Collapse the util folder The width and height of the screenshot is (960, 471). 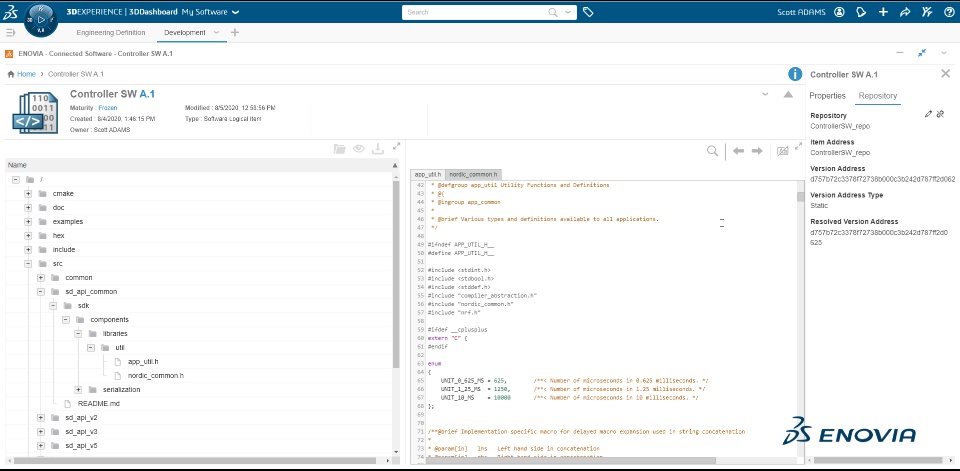(91, 347)
